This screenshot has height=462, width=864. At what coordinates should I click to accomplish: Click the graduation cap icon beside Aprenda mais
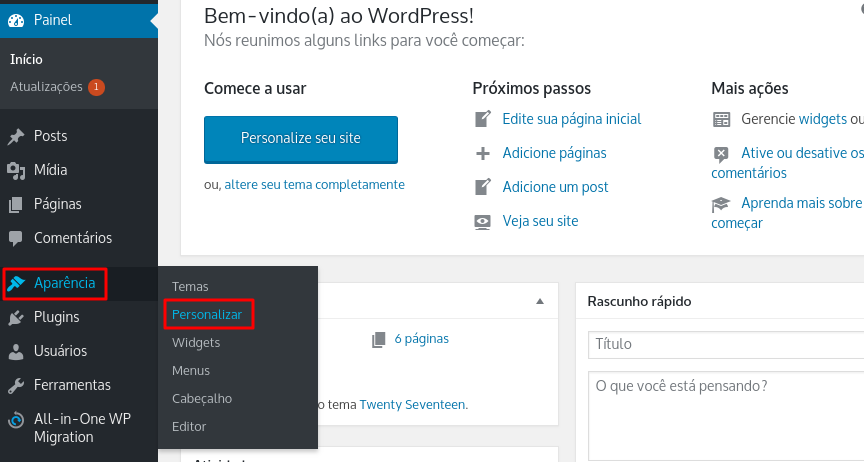[x=721, y=205]
